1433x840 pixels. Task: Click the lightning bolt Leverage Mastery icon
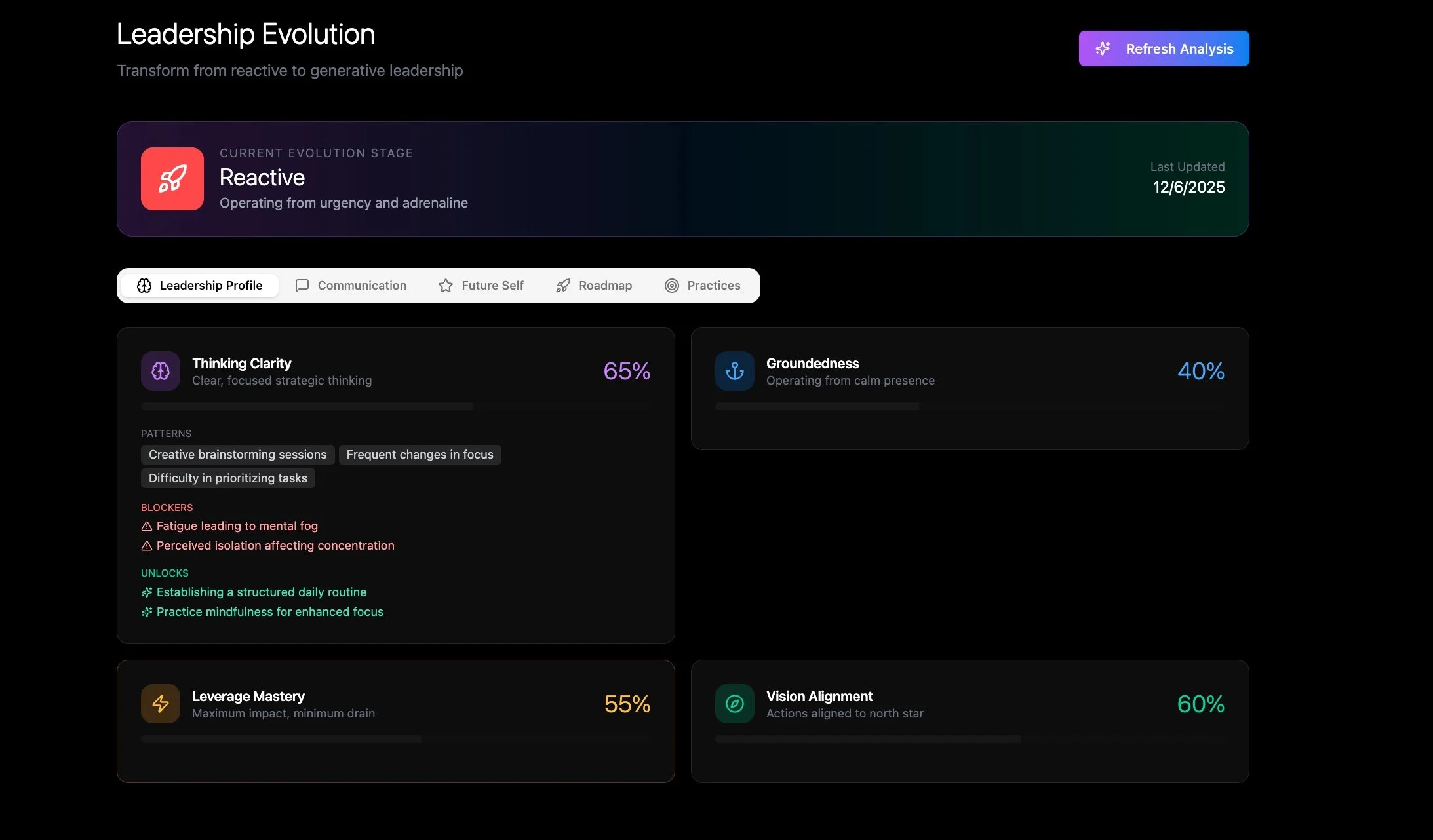[x=160, y=704]
